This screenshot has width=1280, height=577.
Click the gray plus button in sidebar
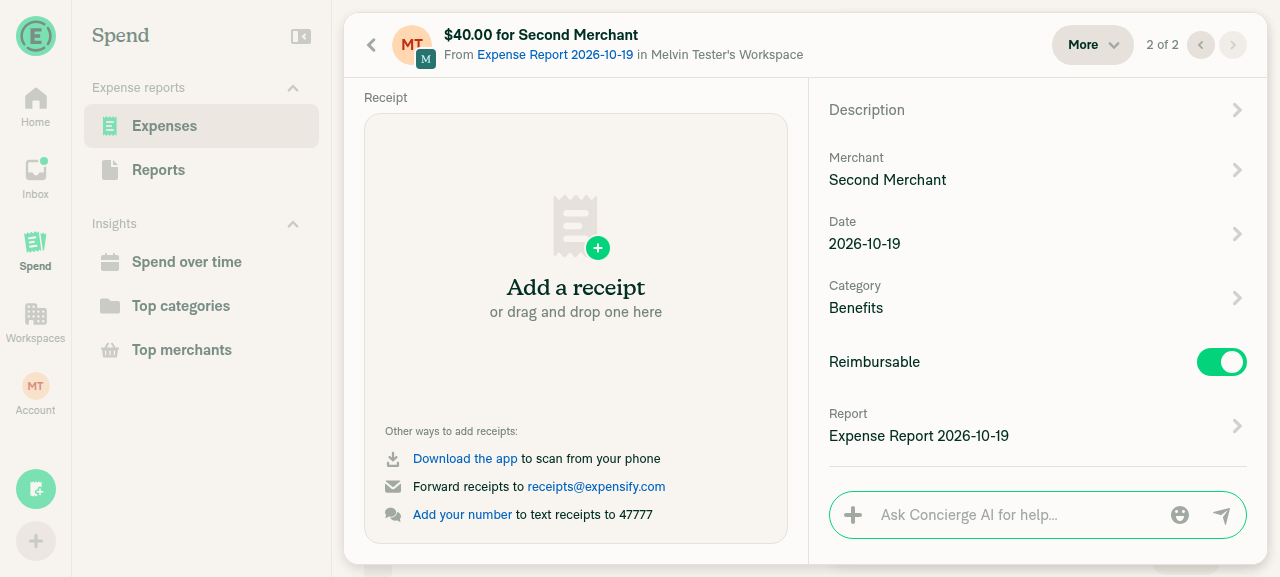pos(36,541)
